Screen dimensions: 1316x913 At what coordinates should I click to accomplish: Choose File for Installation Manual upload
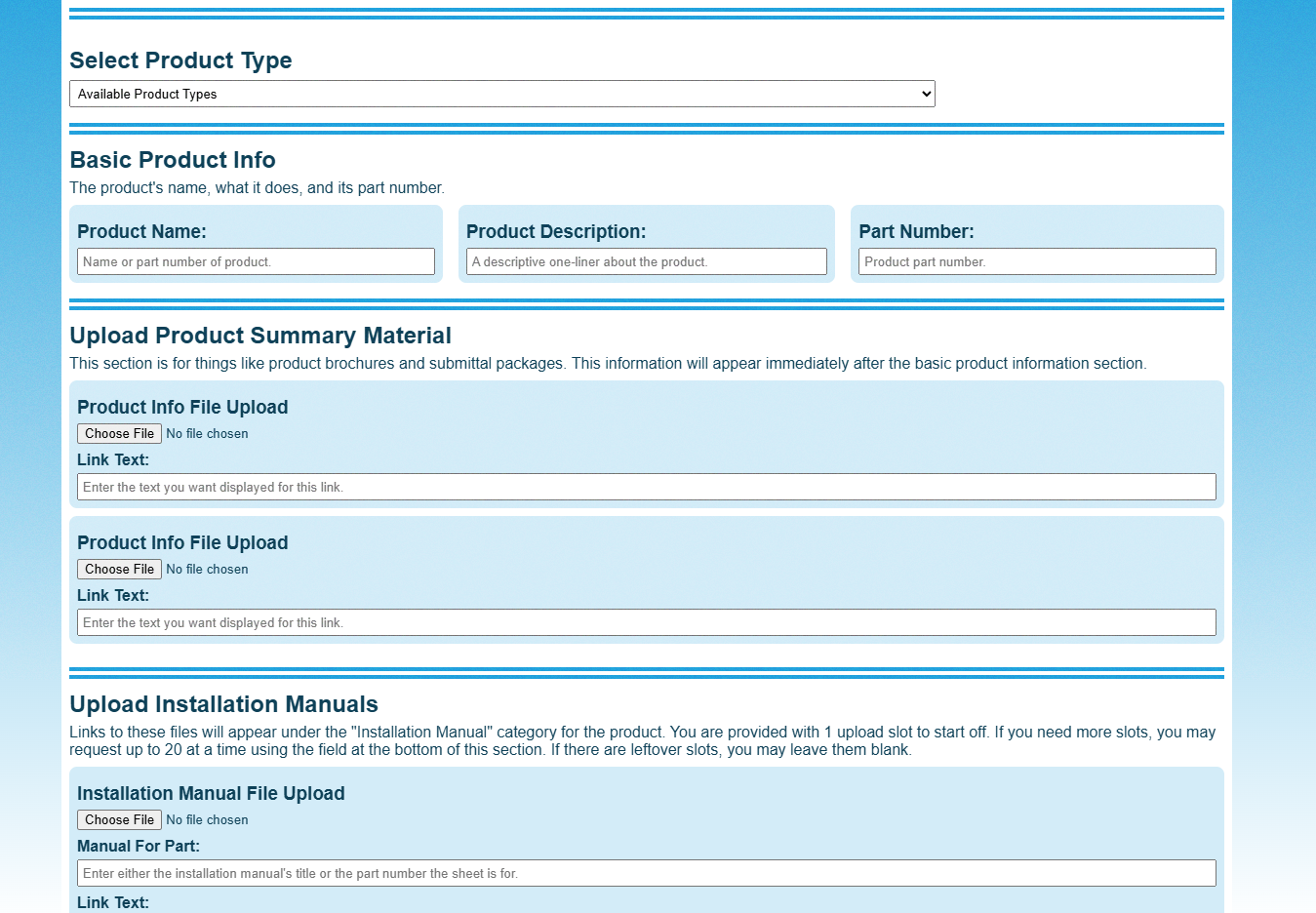click(x=119, y=820)
